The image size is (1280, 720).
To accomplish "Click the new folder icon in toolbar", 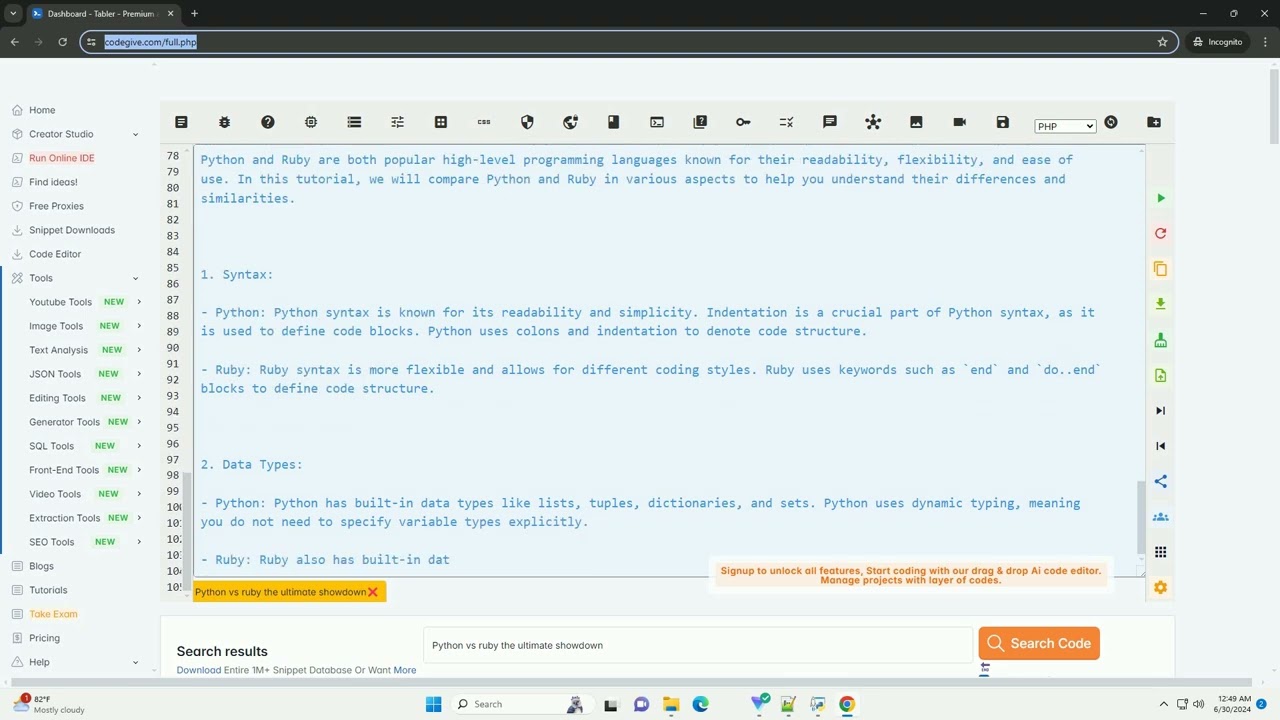I will 1154,122.
